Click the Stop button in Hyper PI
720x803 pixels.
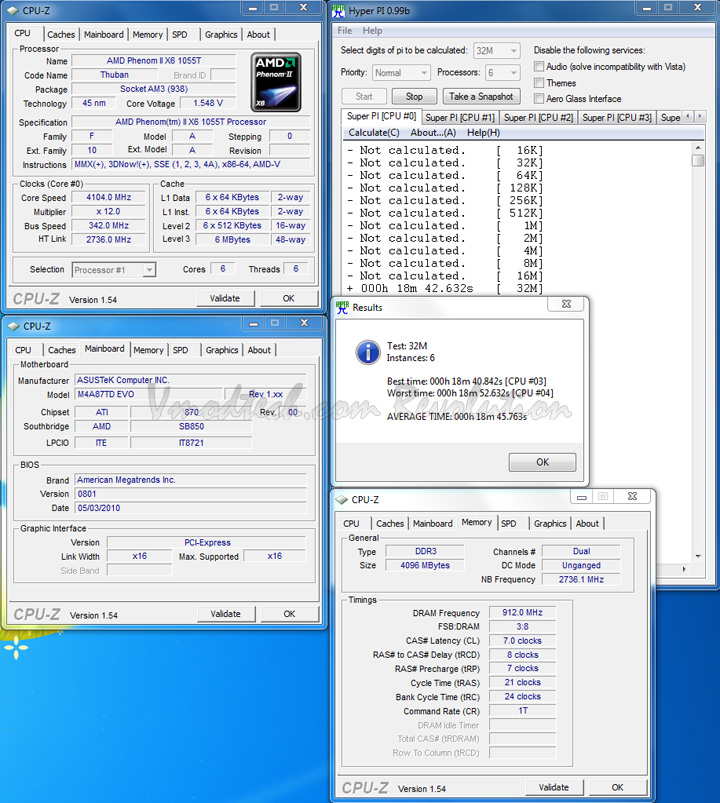pos(414,96)
